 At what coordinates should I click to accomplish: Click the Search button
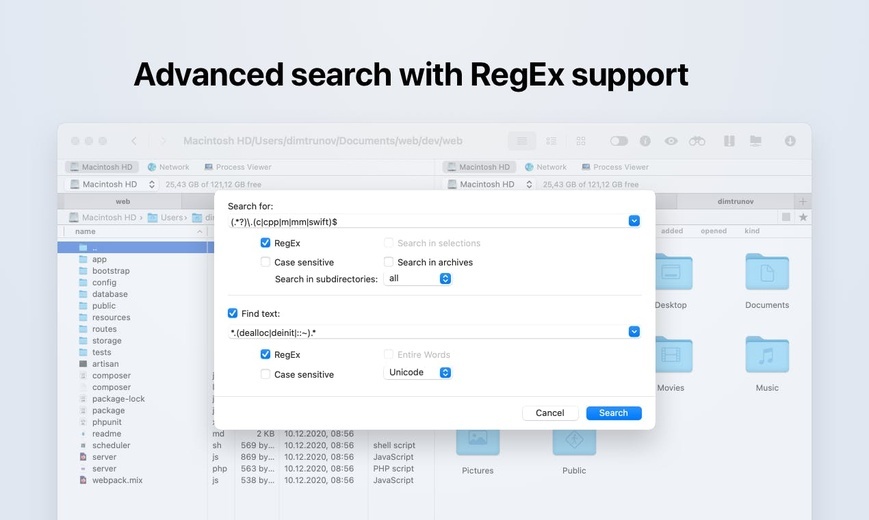tap(614, 413)
